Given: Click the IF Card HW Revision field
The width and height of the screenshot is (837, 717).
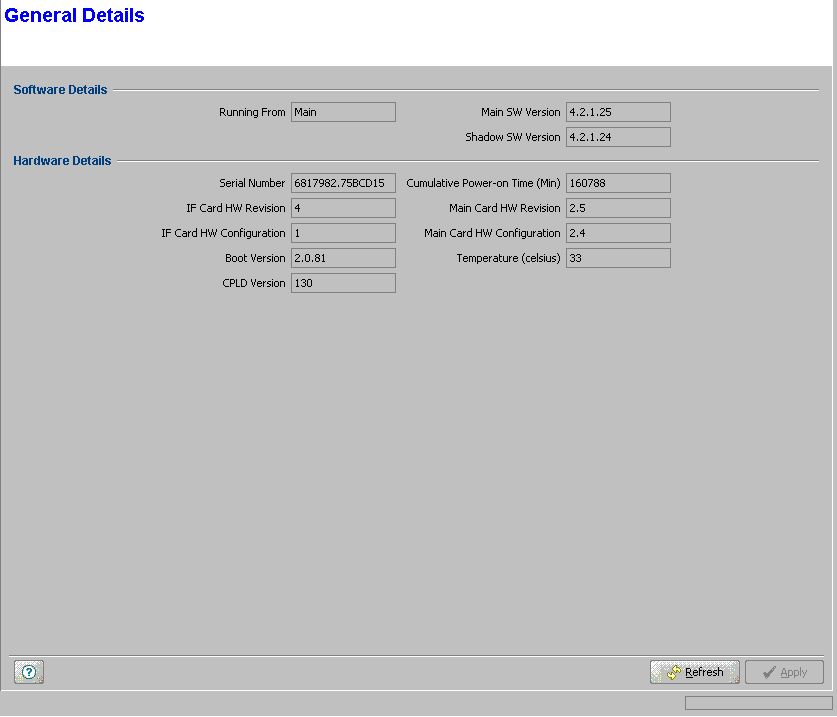Looking at the screenshot, I should [x=343, y=208].
